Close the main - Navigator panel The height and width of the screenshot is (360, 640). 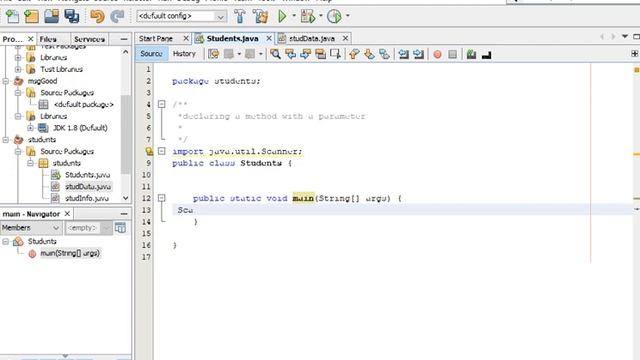[x=67, y=214]
